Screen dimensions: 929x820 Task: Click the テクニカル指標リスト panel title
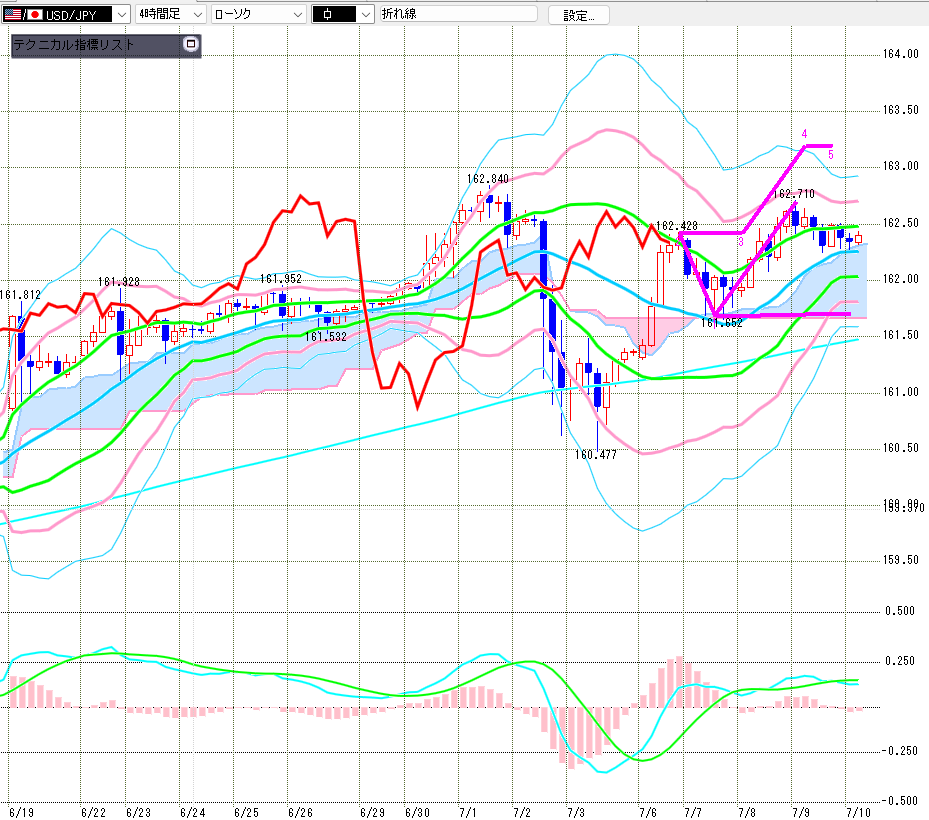(x=74, y=44)
